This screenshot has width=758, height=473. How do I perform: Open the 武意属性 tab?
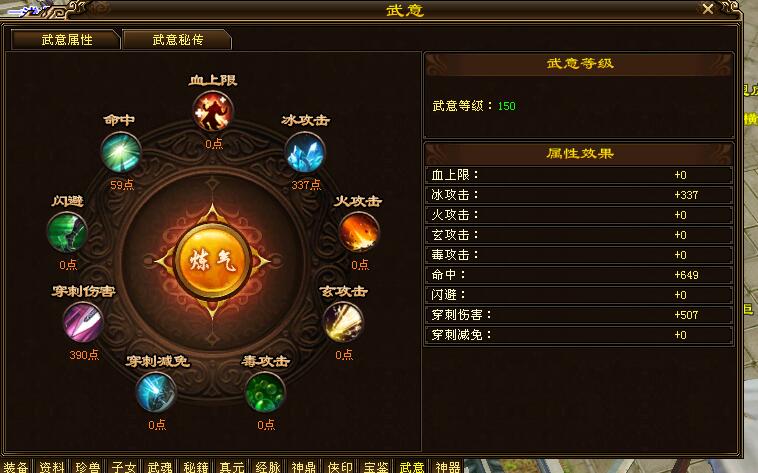pos(66,40)
